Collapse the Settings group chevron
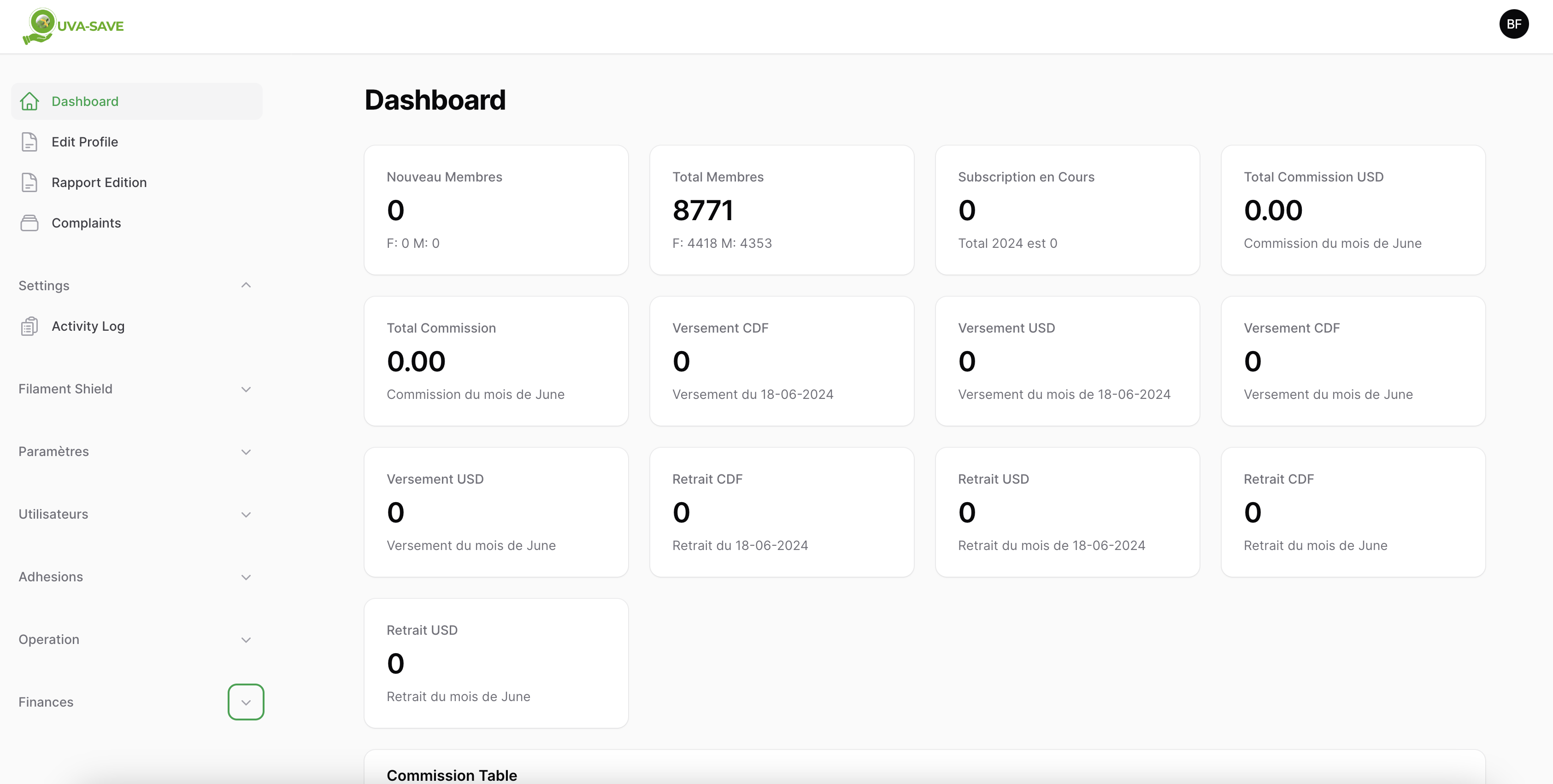 tap(245, 285)
